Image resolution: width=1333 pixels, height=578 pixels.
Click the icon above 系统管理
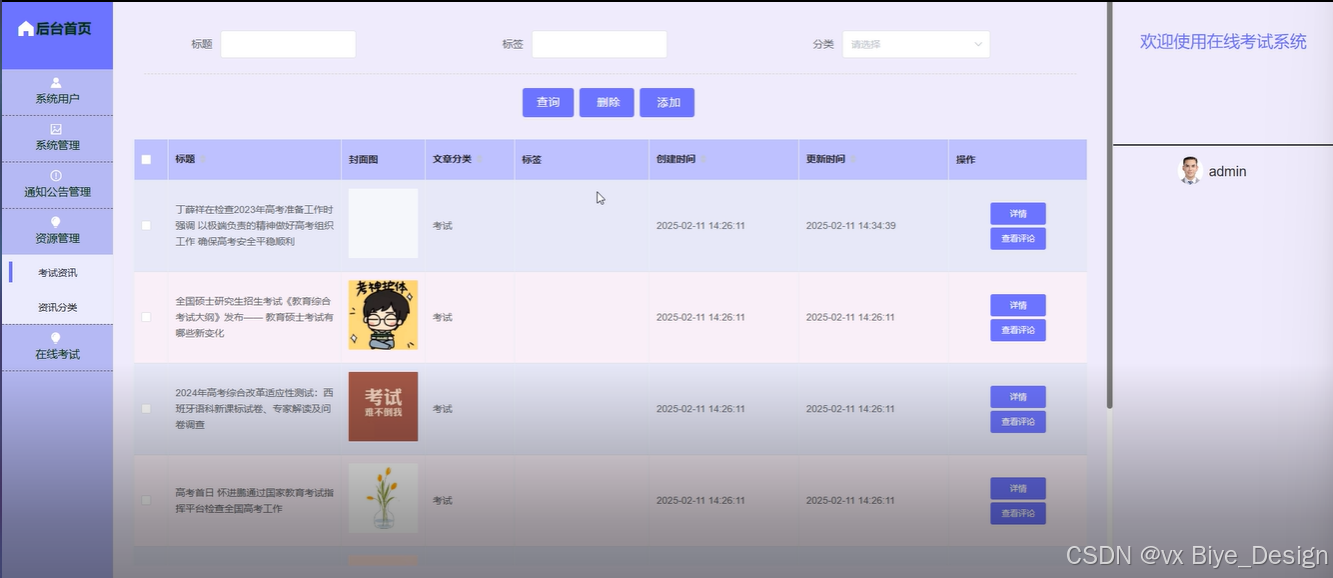(56, 129)
